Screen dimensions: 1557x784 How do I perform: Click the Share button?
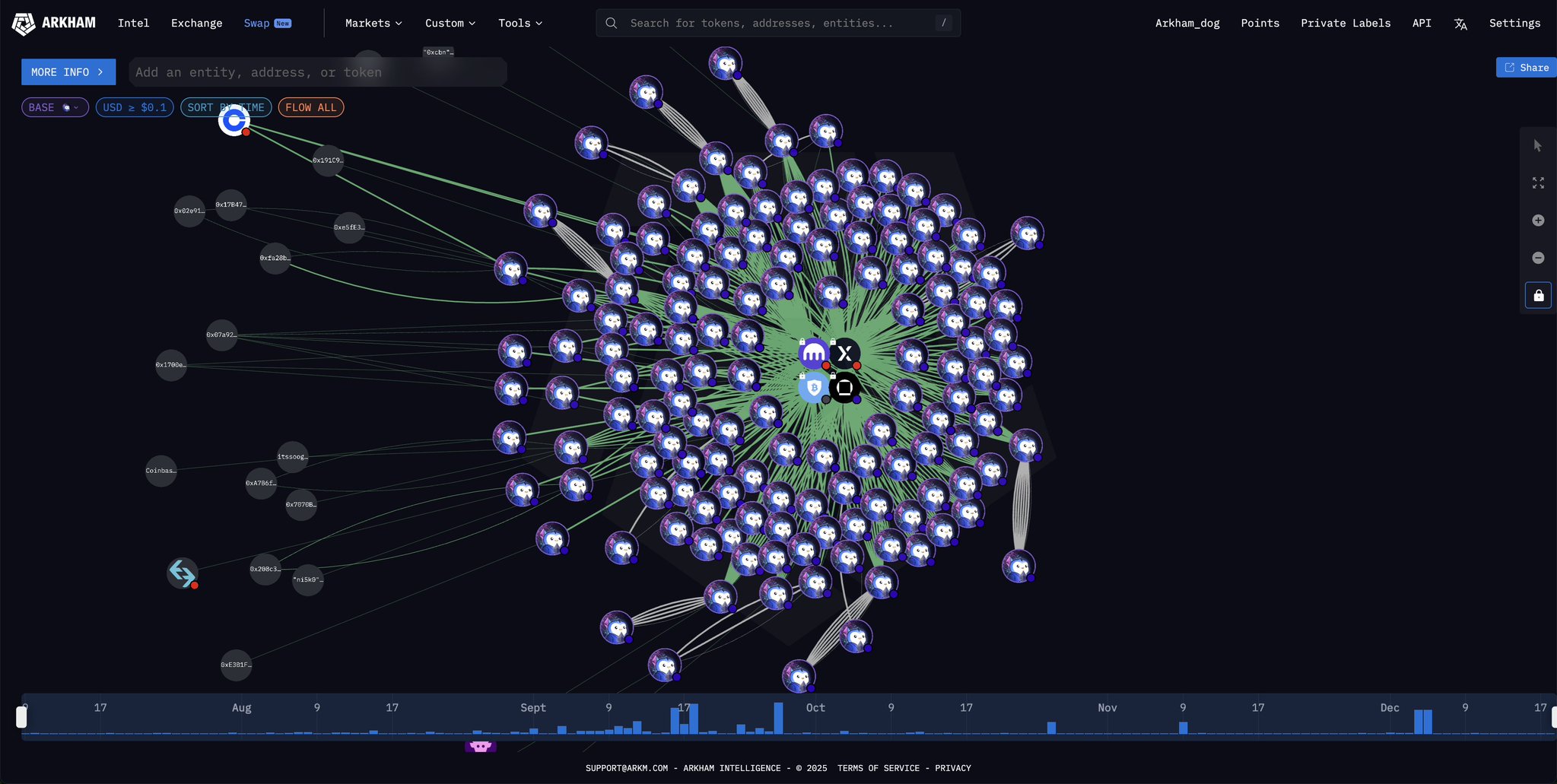1526,68
